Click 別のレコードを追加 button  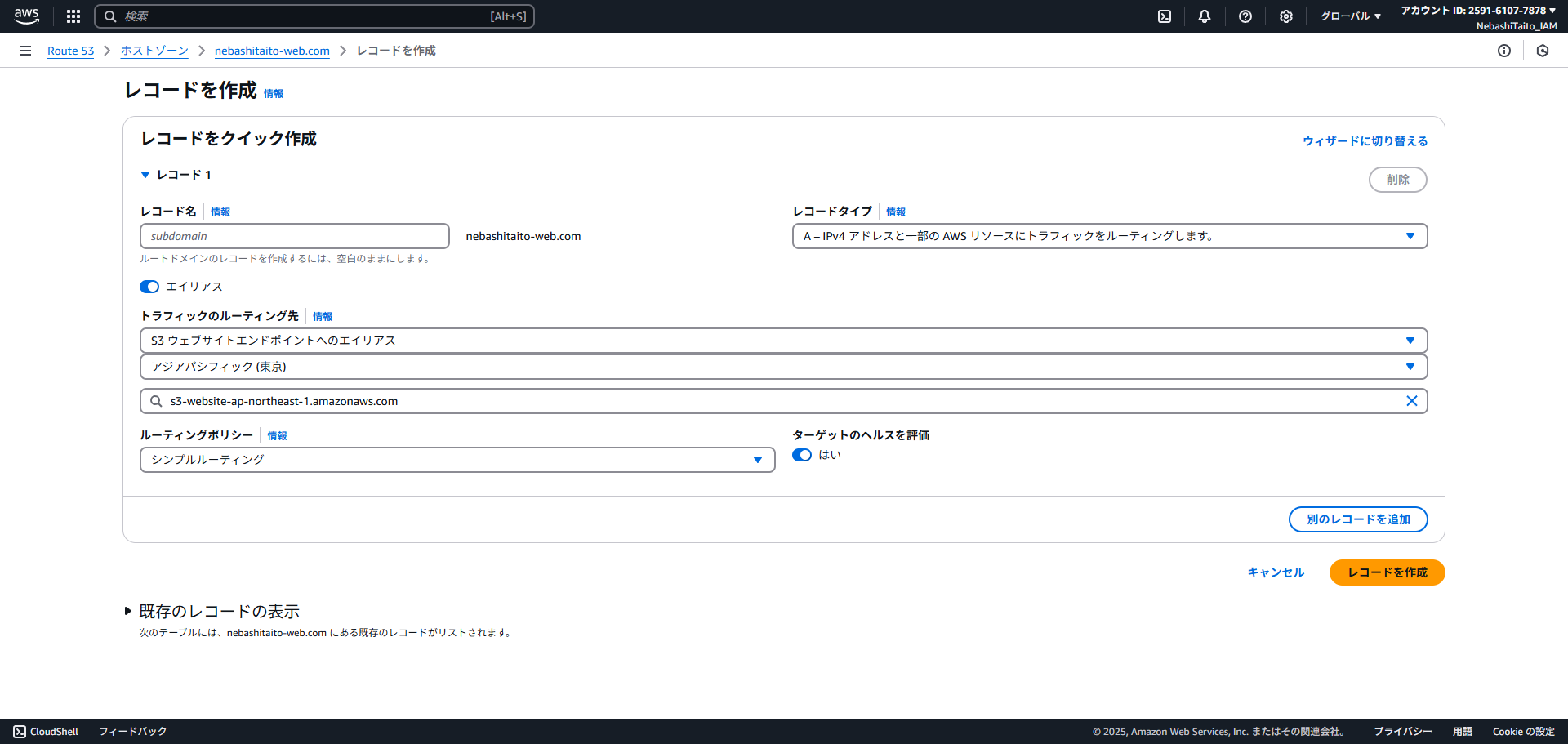point(1358,519)
